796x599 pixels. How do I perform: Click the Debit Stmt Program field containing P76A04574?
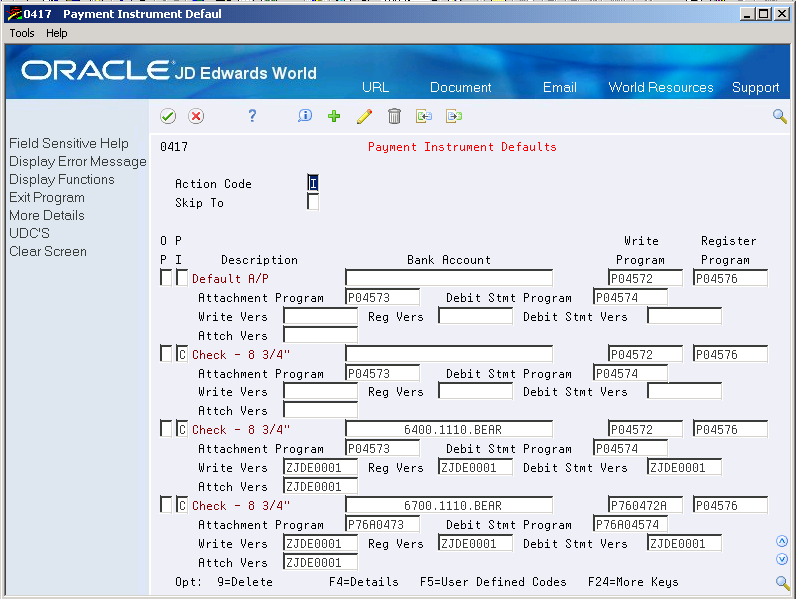[x=630, y=524]
